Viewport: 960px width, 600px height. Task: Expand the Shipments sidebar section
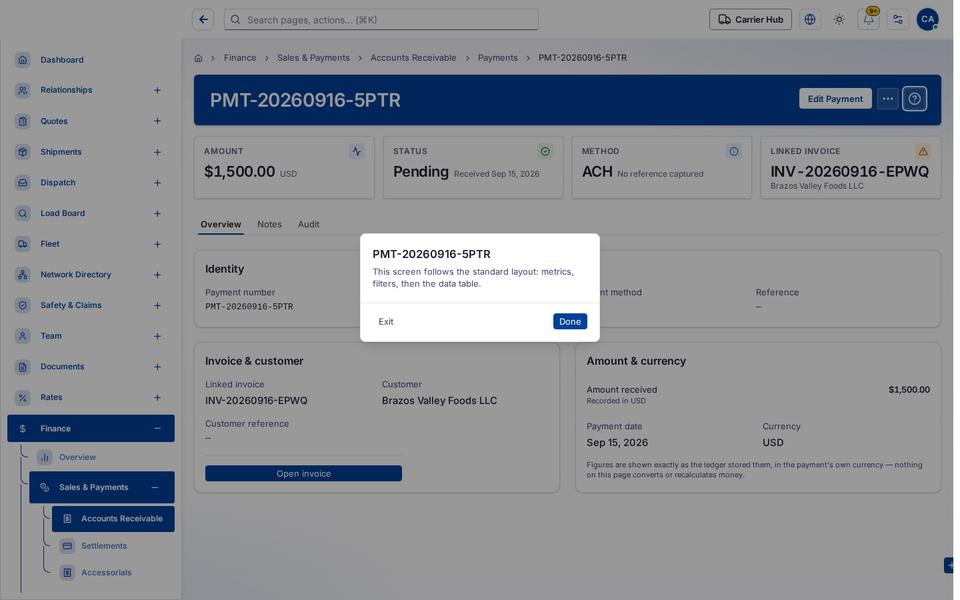click(x=157, y=152)
